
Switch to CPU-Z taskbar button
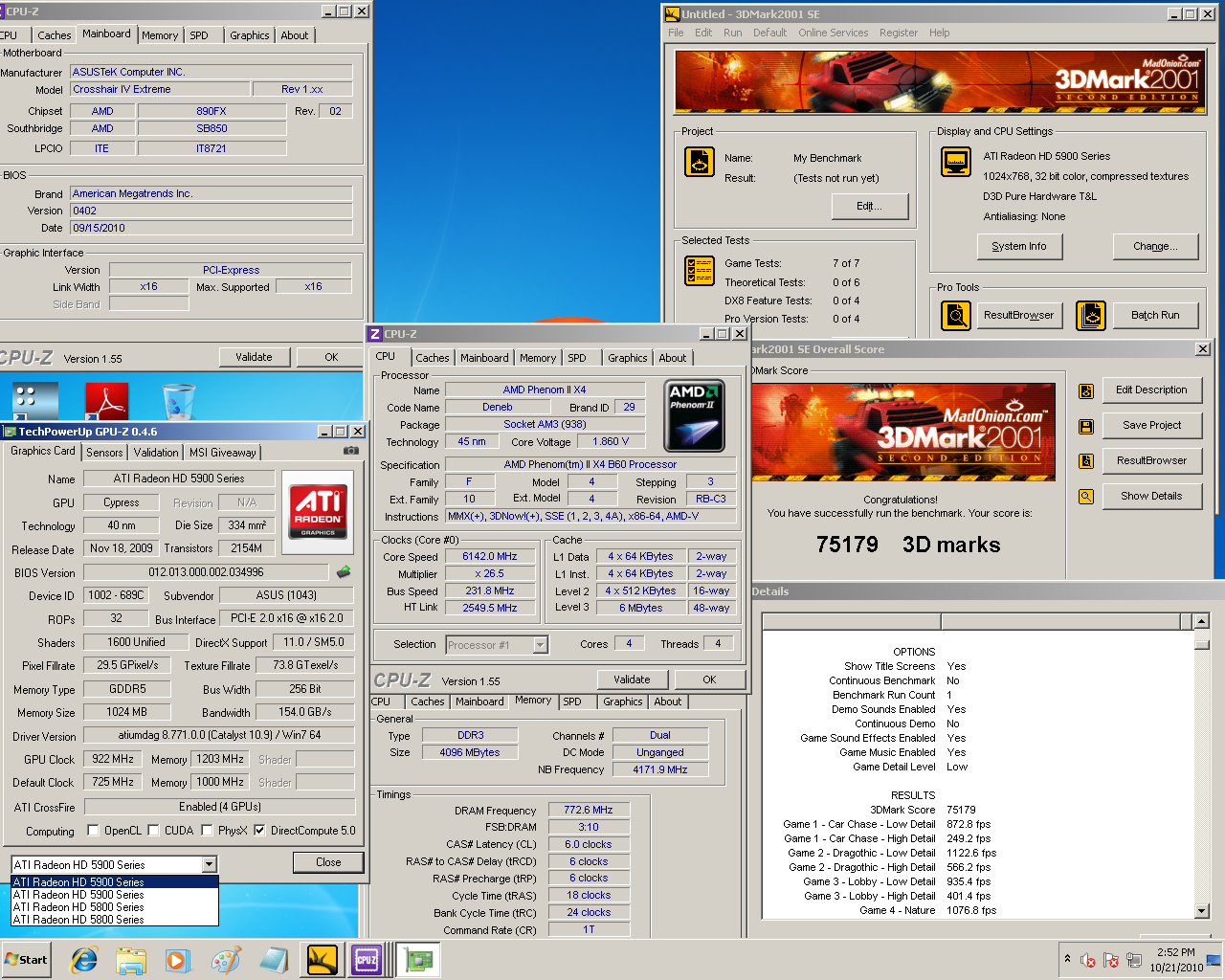[x=367, y=960]
